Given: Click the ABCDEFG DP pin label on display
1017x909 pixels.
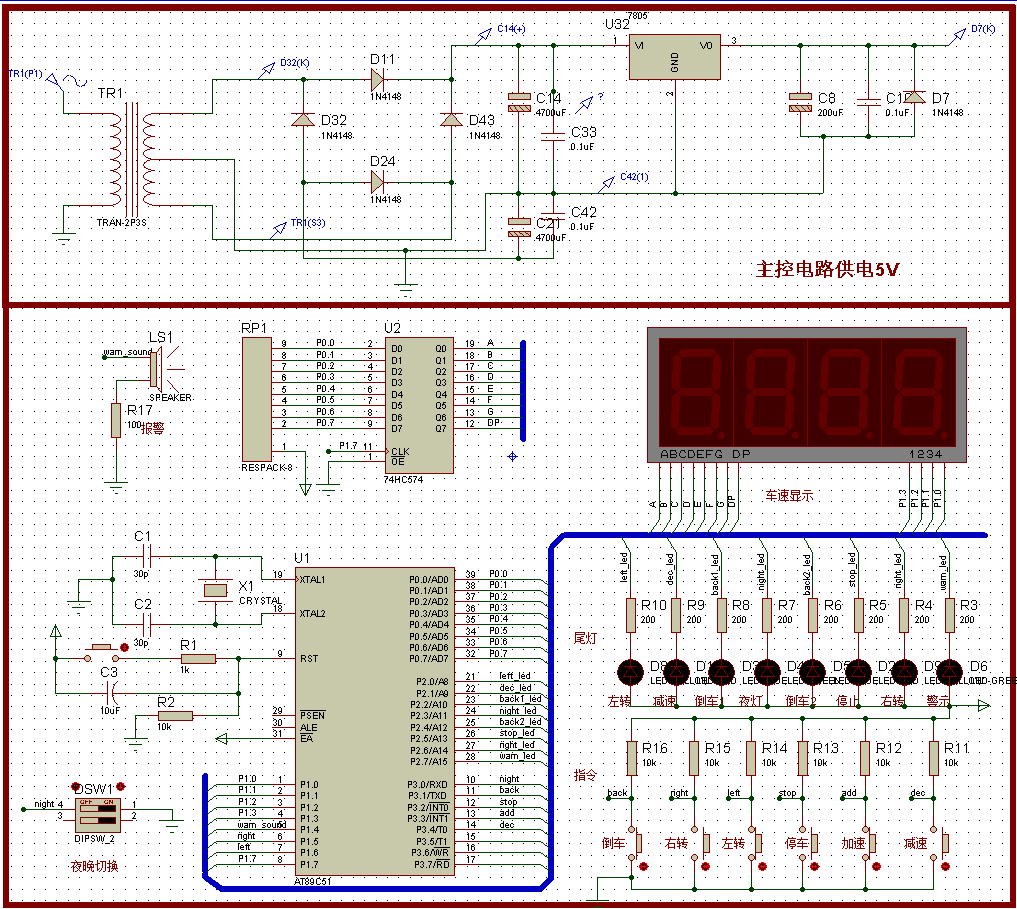Looking at the screenshot, I should point(705,454).
